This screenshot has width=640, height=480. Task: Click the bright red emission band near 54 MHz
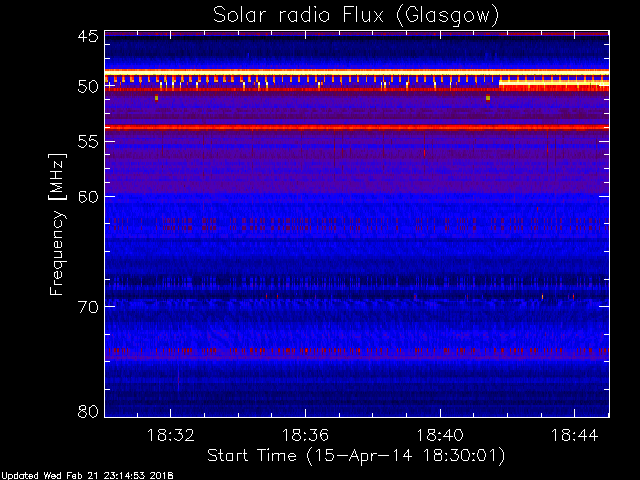coord(357,127)
